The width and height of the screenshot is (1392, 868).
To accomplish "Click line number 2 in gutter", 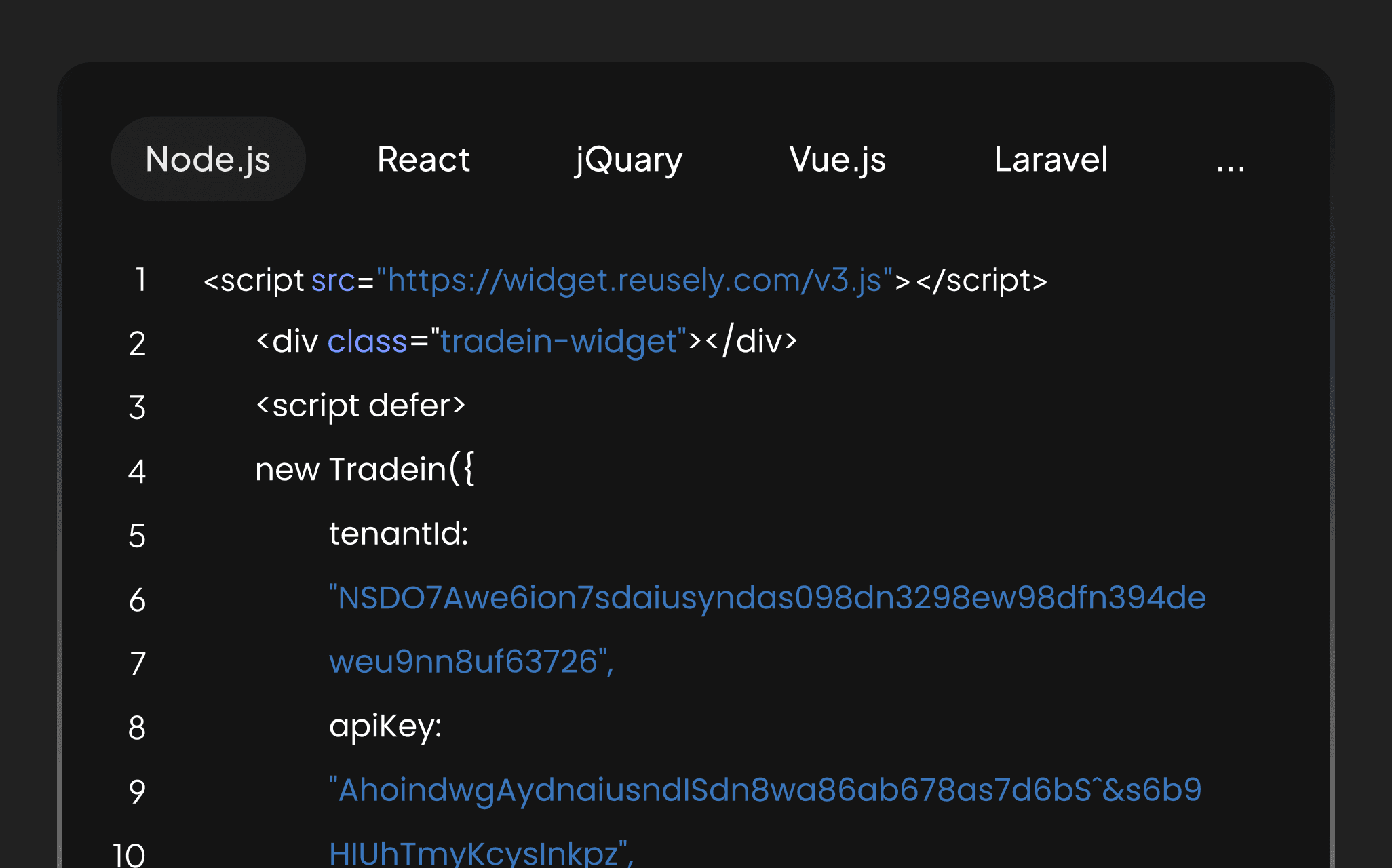I will click(137, 343).
